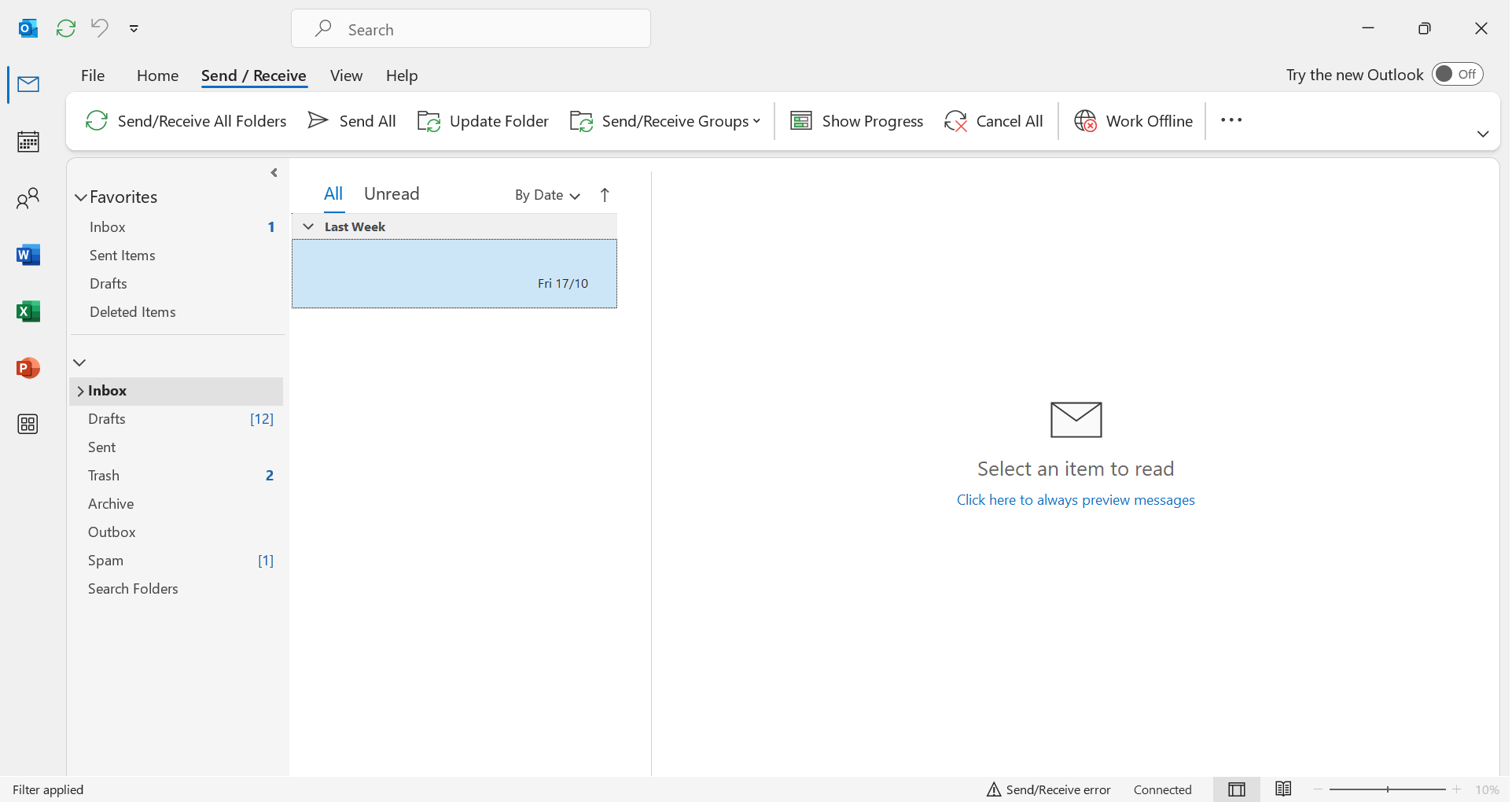Toggle Try the new Outlook switch
The width and height of the screenshot is (1512, 802).
[1457, 74]
